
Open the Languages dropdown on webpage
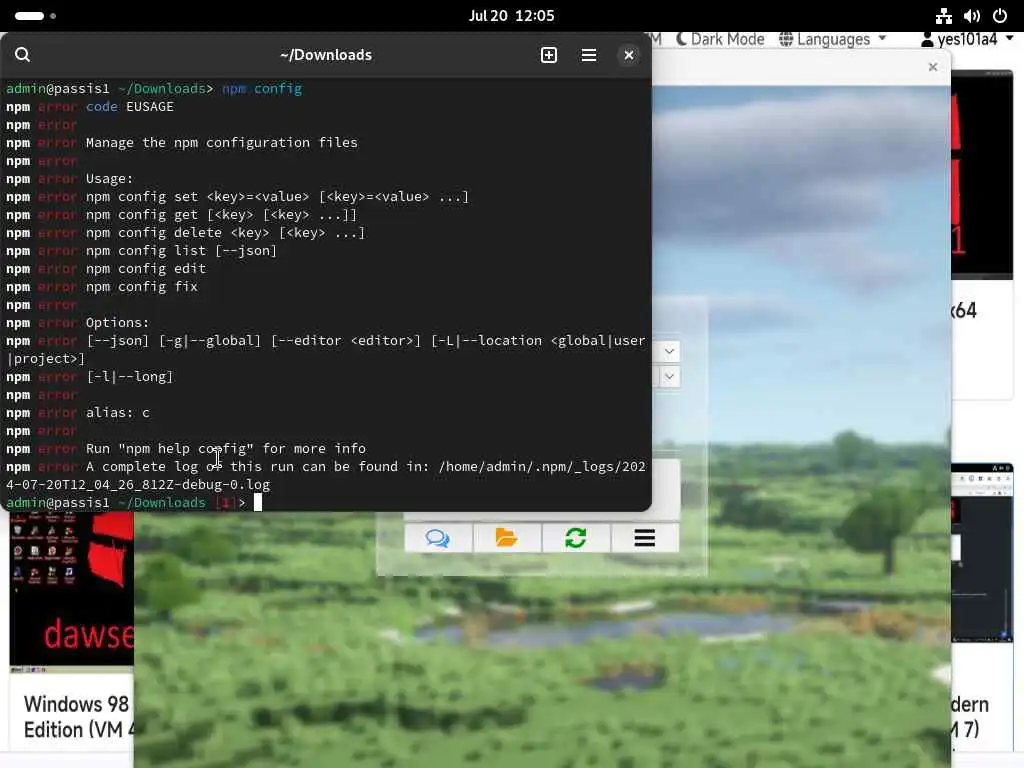tap(833, 39)
